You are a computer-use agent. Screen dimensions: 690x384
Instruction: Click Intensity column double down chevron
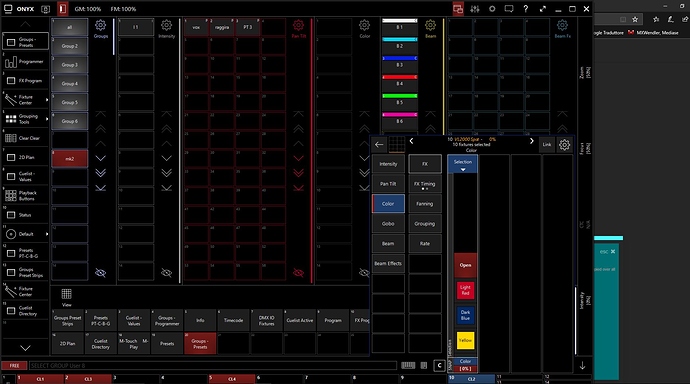[166, 173]
